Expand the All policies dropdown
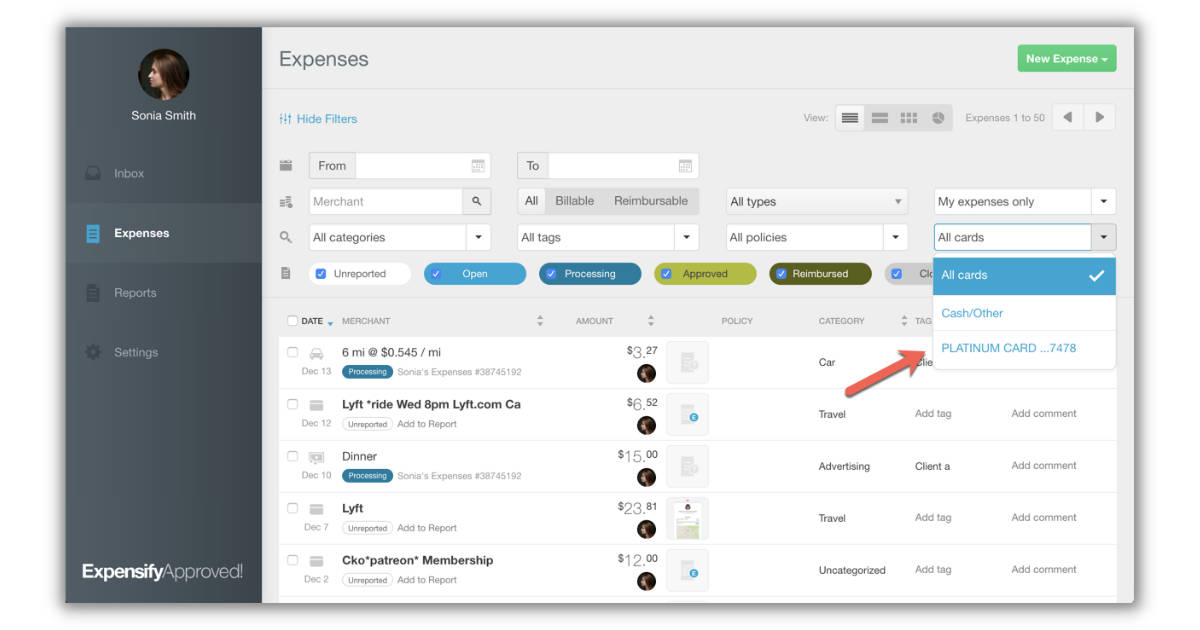 click(x=813, y=237)
